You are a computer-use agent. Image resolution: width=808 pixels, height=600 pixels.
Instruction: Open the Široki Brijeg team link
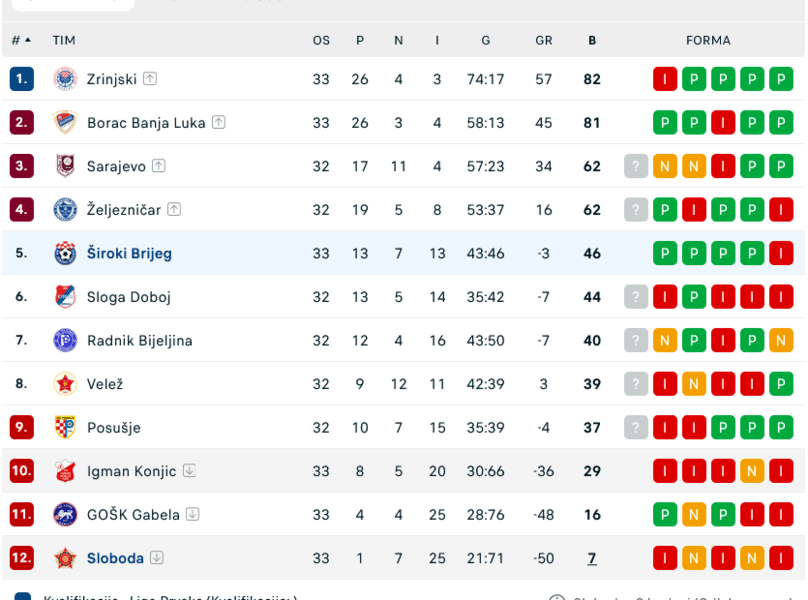[129, 253]
